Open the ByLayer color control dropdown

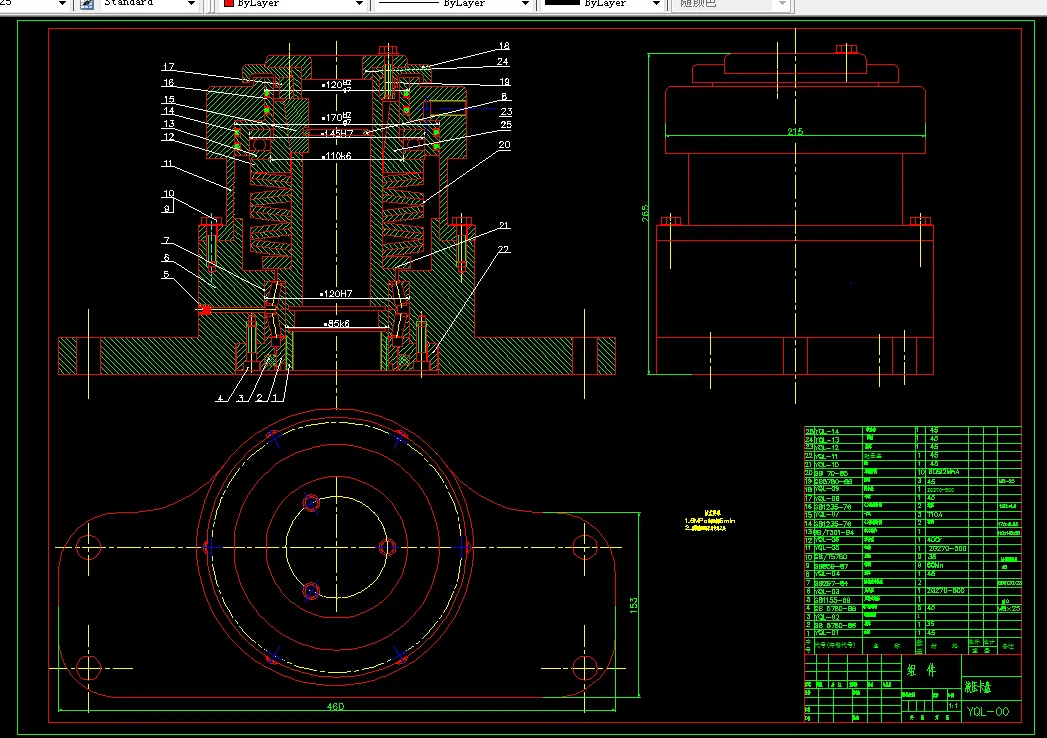(x=359, y=3)
